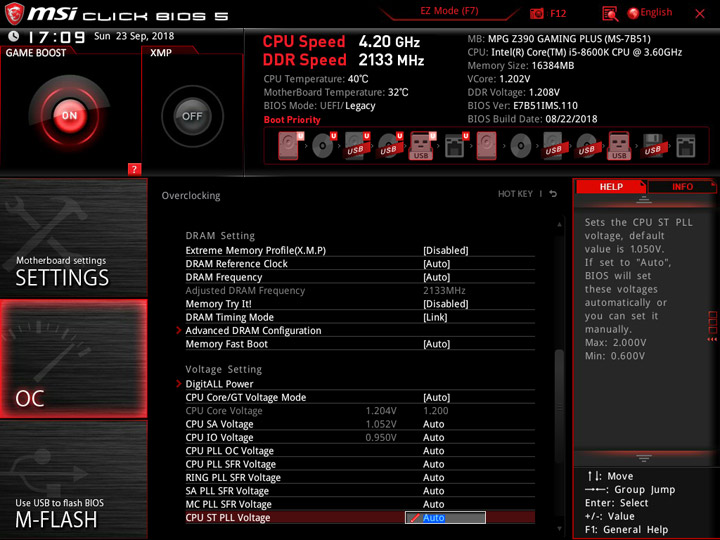Screen dimensions: 720x540
Task: Open the OC overclocking section
Action: coord(73,359)
